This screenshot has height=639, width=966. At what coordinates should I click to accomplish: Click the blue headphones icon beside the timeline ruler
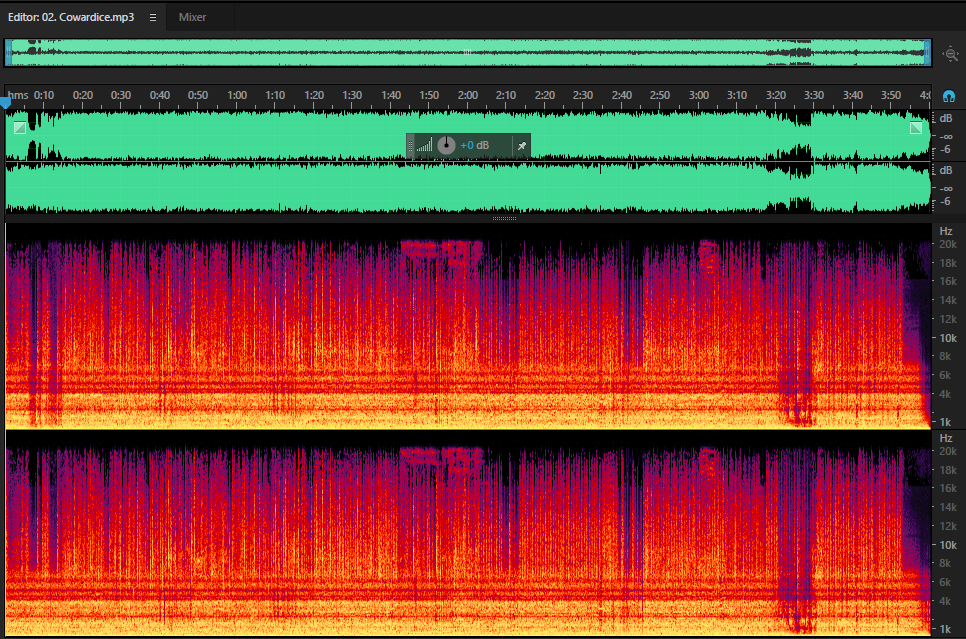(949, 96)
